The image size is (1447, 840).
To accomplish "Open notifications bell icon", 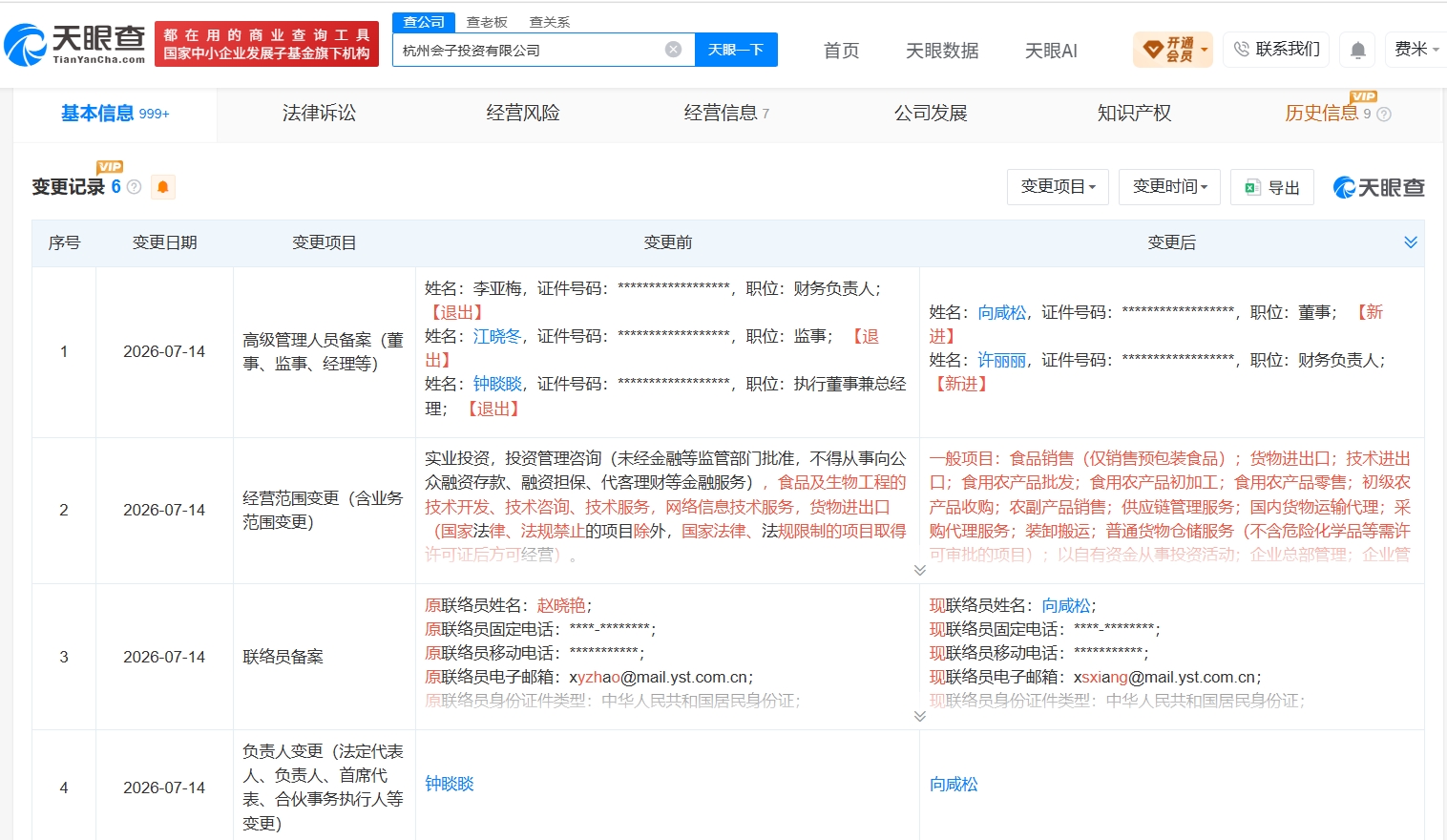I will 1358,50.
